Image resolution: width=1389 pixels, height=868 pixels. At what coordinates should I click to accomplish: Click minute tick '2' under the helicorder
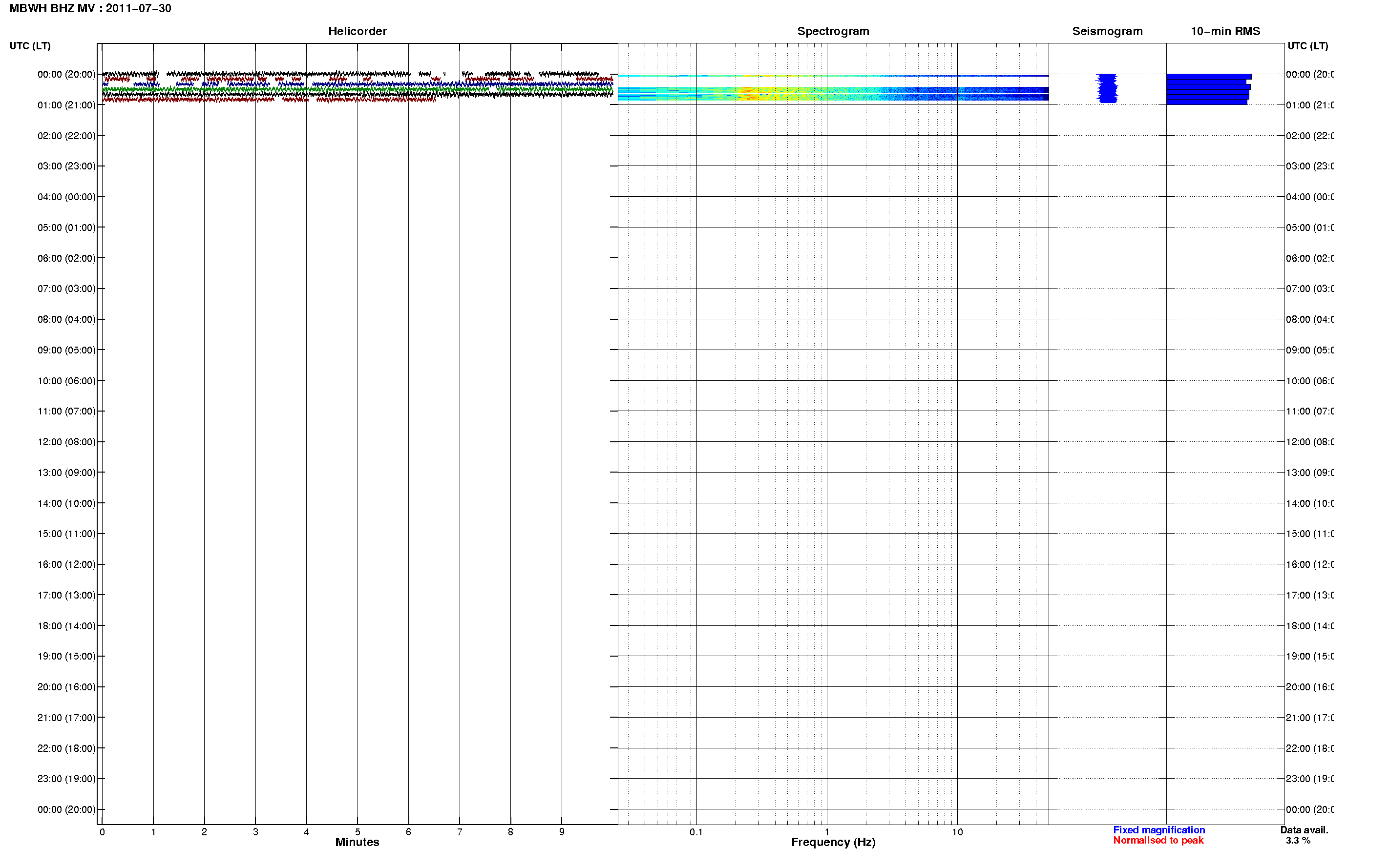click(x=205, y=832)
